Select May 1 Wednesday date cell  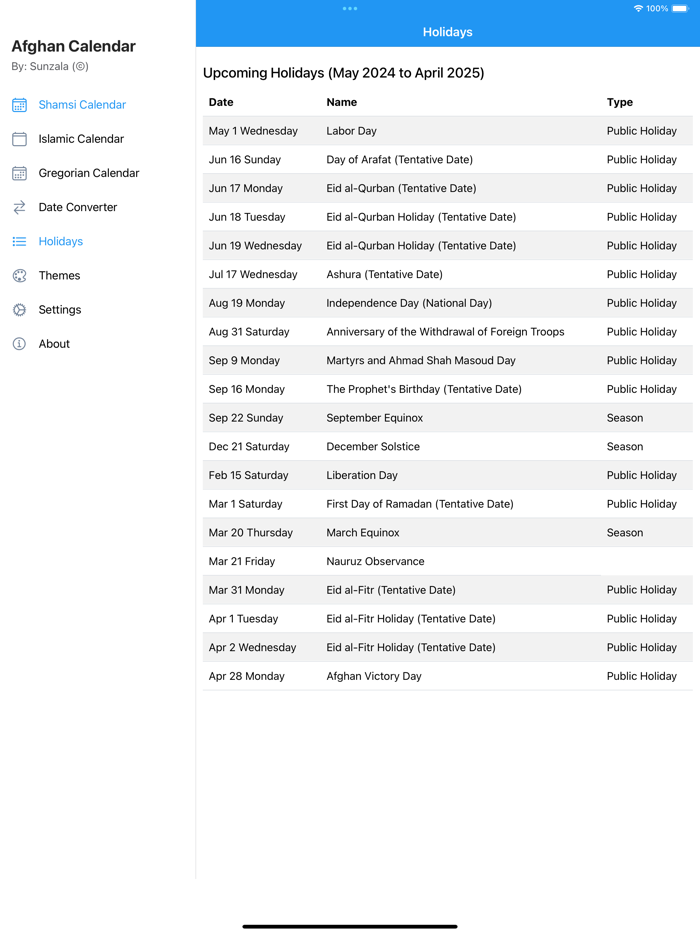coord(253,131)
